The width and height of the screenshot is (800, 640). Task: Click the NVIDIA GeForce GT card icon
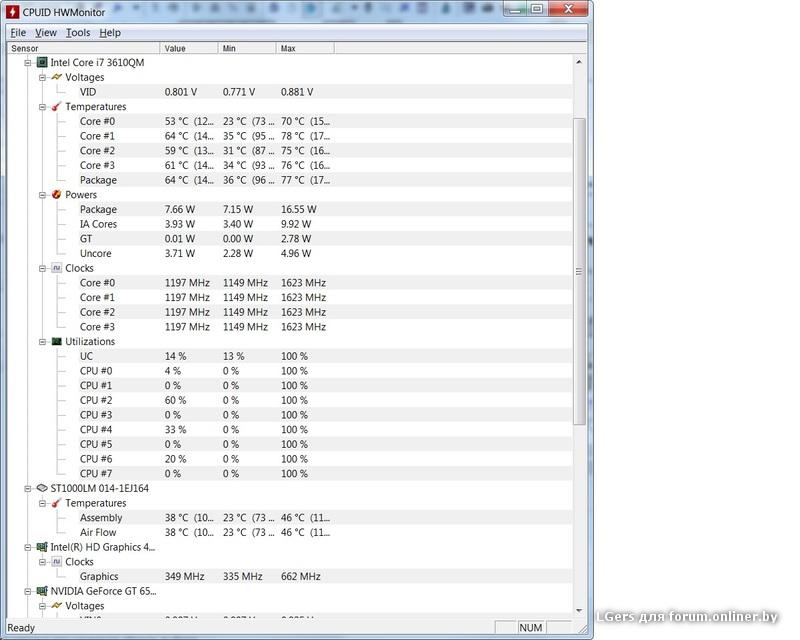tap(42, 591)
